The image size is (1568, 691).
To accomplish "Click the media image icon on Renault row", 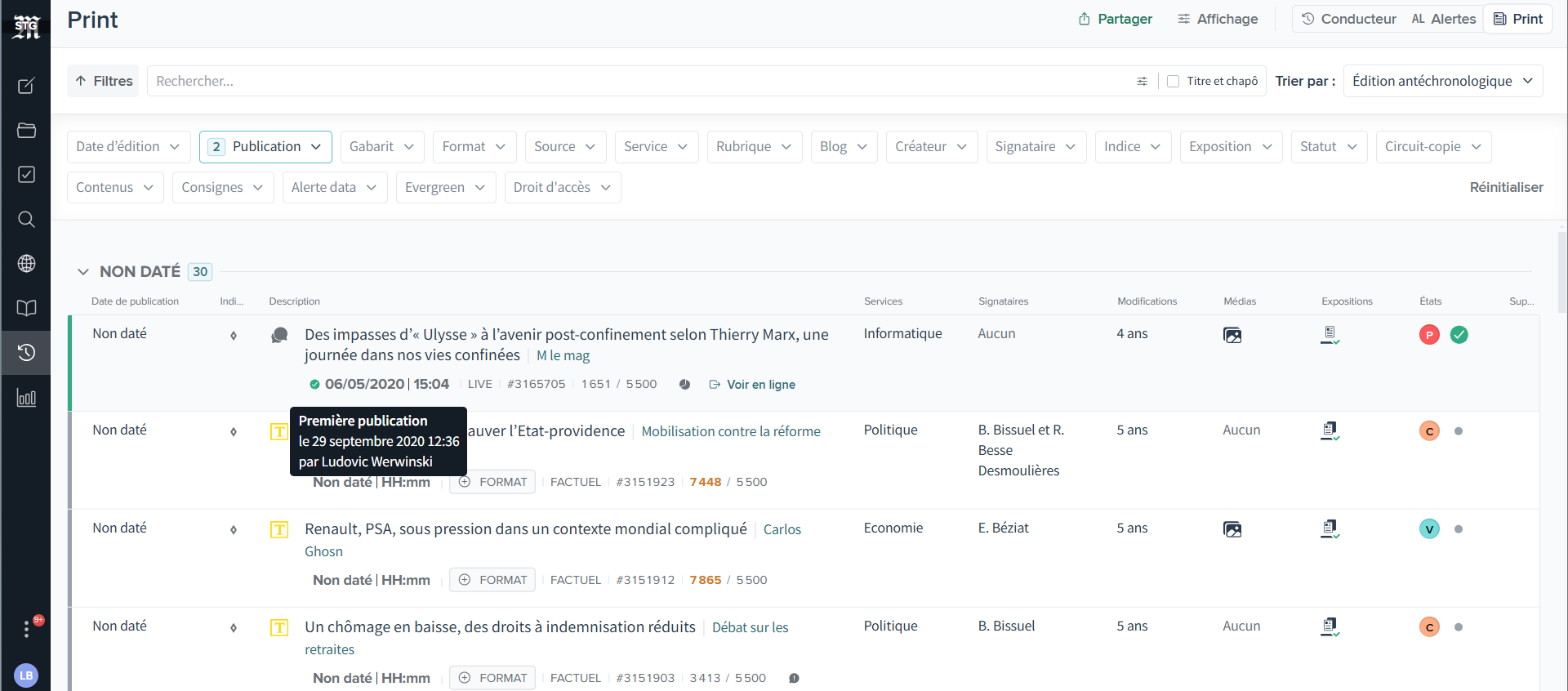I will click(1232, 529).
